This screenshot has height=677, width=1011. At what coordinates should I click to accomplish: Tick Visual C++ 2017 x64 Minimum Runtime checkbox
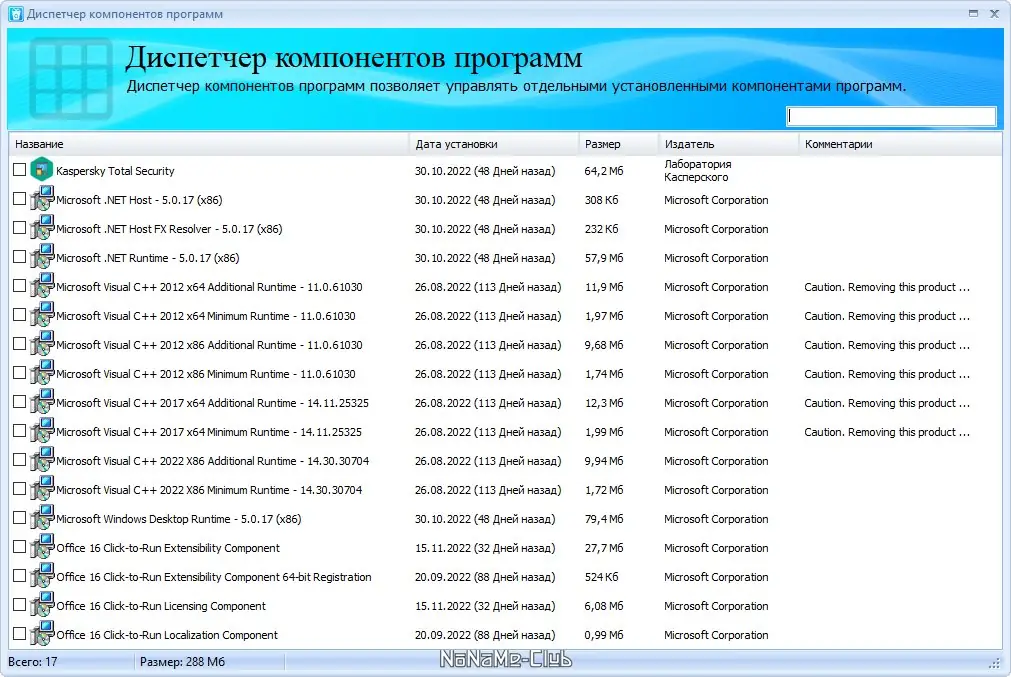point(19,431)
